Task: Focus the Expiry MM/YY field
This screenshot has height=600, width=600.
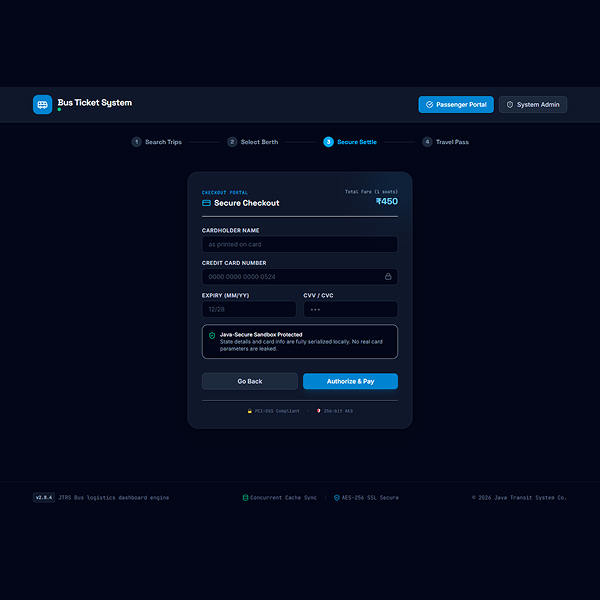Action: [249, 309]
